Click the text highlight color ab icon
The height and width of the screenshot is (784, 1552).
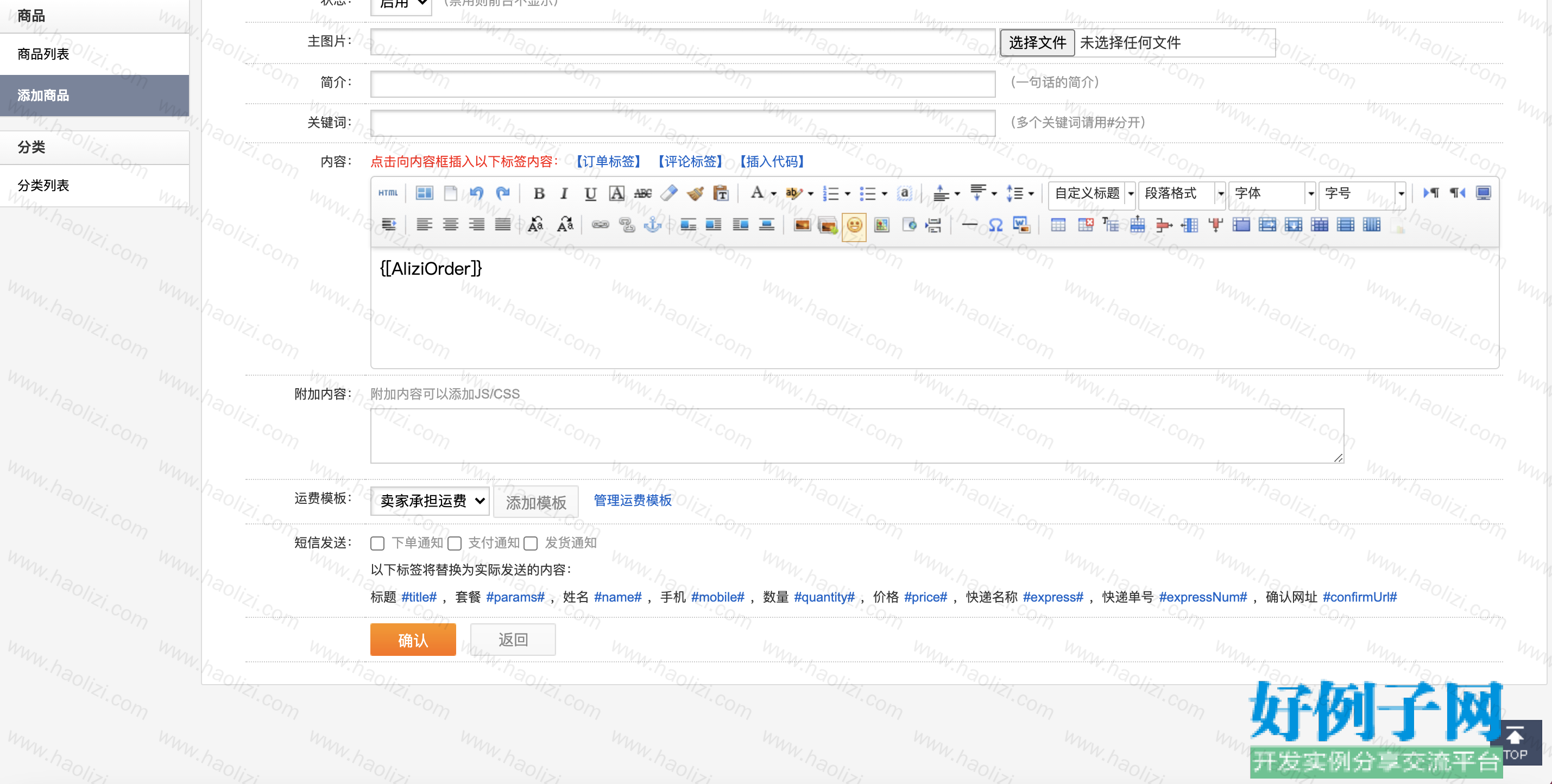pyautogui.click(x=793, y=193)
